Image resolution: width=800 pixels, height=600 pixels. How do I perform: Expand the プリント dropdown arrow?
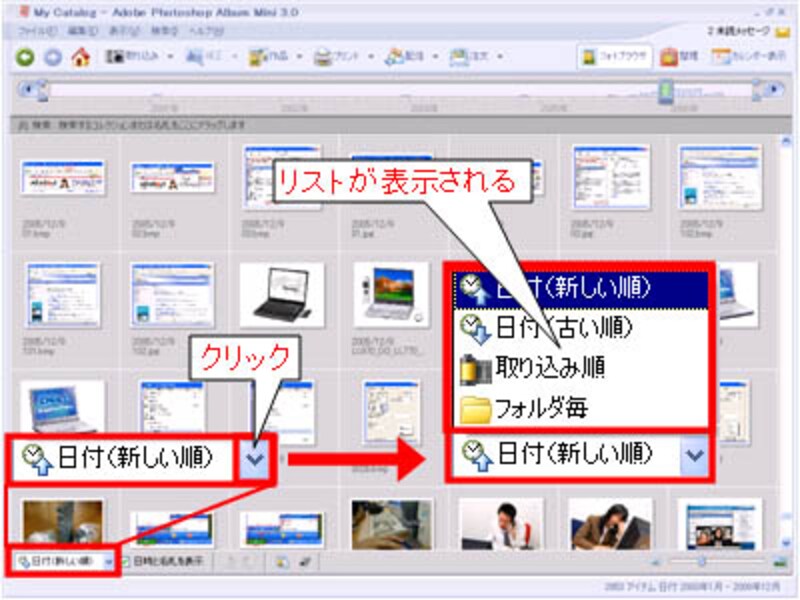(x=371, y=56)
